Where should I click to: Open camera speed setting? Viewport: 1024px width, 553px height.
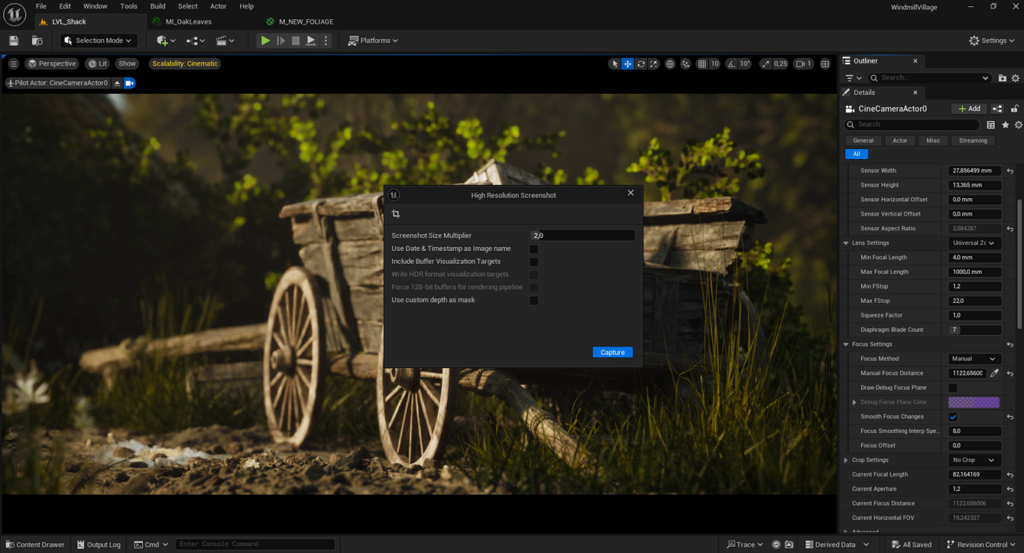click(x=803, y=64)
